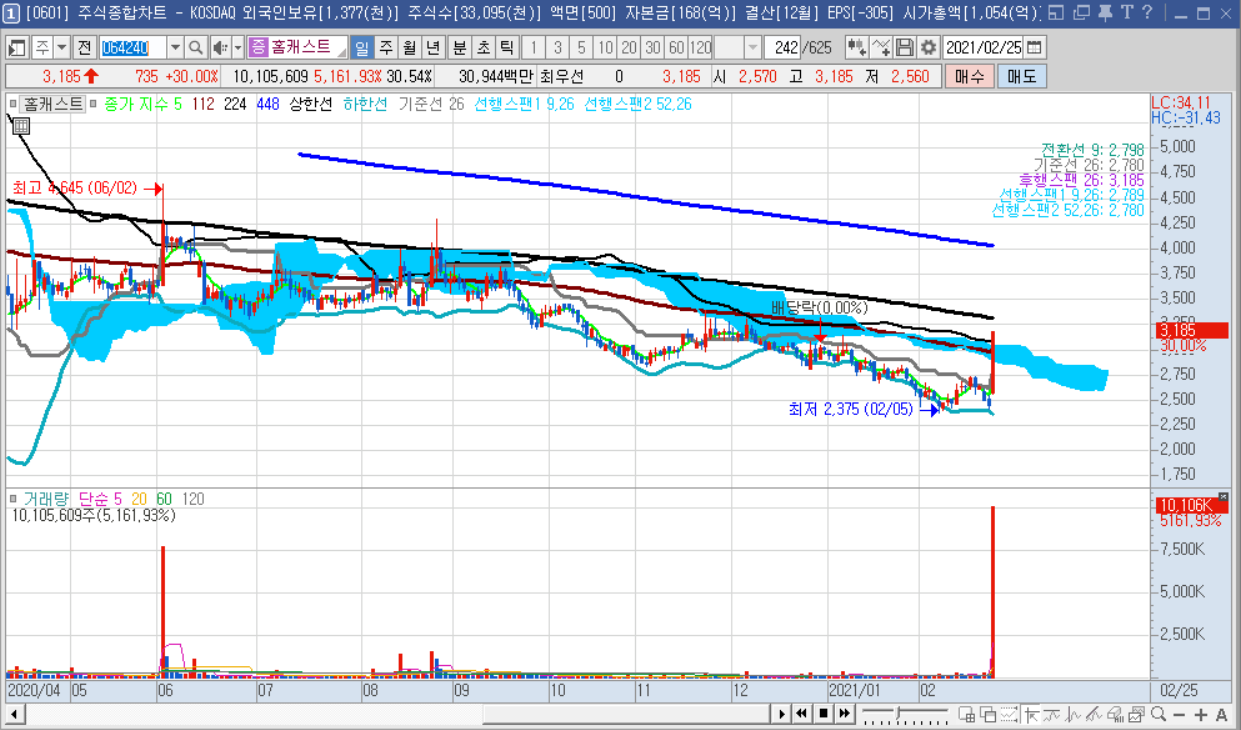The height and width of the screenshot is (730, 1241).
Task: Toggle the small box before 홈캐스트 legend
Action: (13, 104)
